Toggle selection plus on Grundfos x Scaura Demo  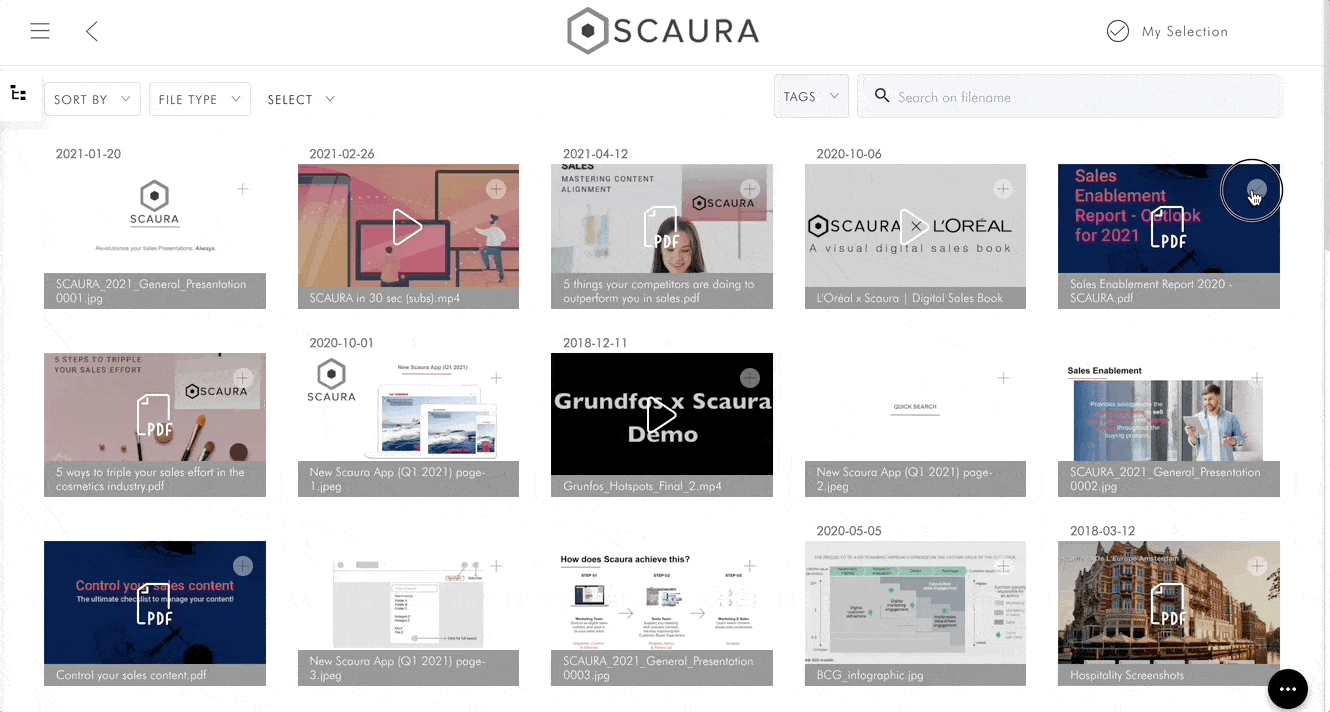[x=750, y=378]
